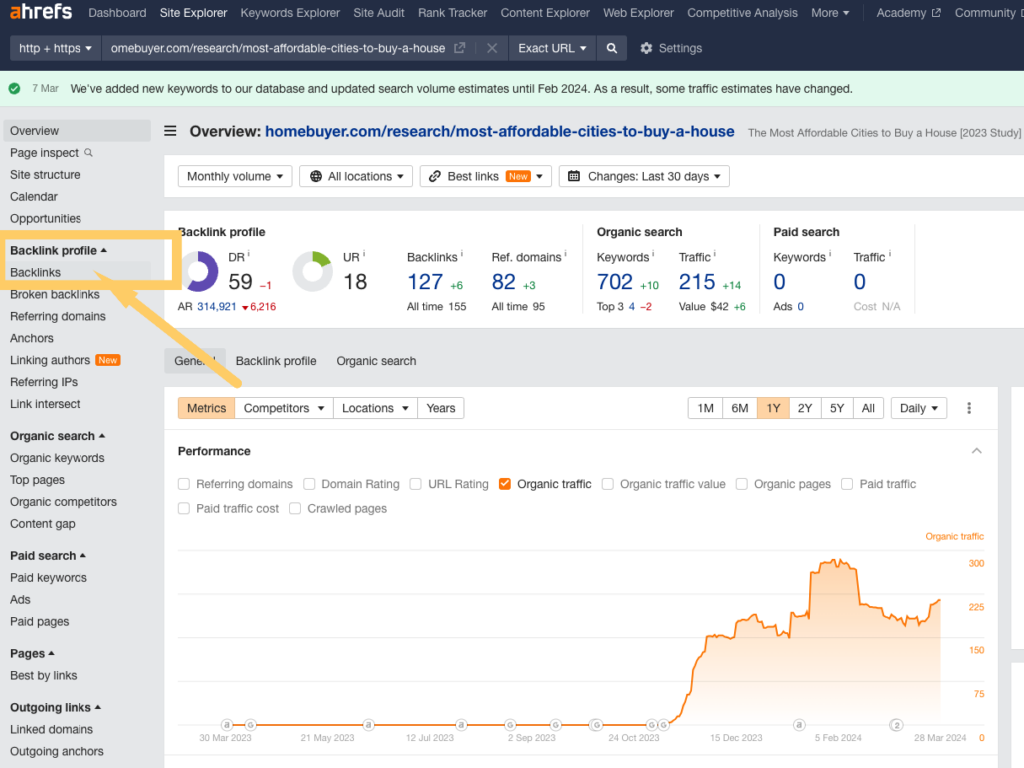Viewport: 1024px width, 768px height.
Task: Switch to the Backlink profile tab
Action: [x=274, y=360]
